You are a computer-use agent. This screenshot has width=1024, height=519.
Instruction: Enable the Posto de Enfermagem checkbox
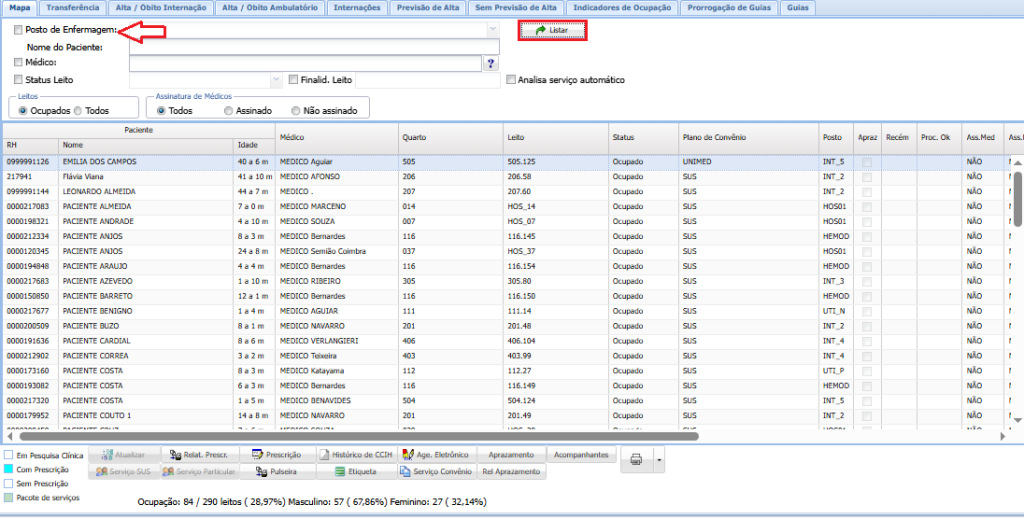click(x=18, y=30)
